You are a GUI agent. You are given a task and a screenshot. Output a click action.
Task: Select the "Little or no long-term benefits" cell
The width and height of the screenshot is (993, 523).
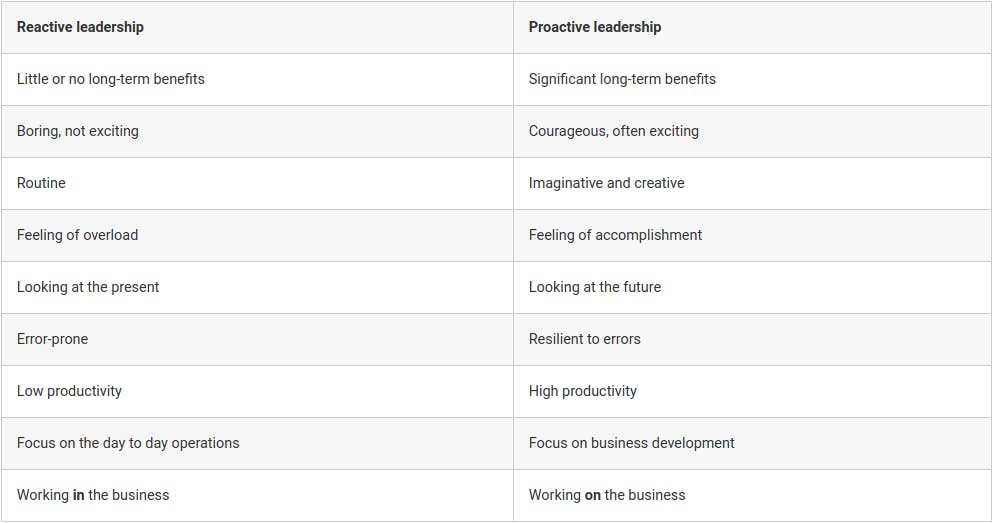click(x=257, y=79)
